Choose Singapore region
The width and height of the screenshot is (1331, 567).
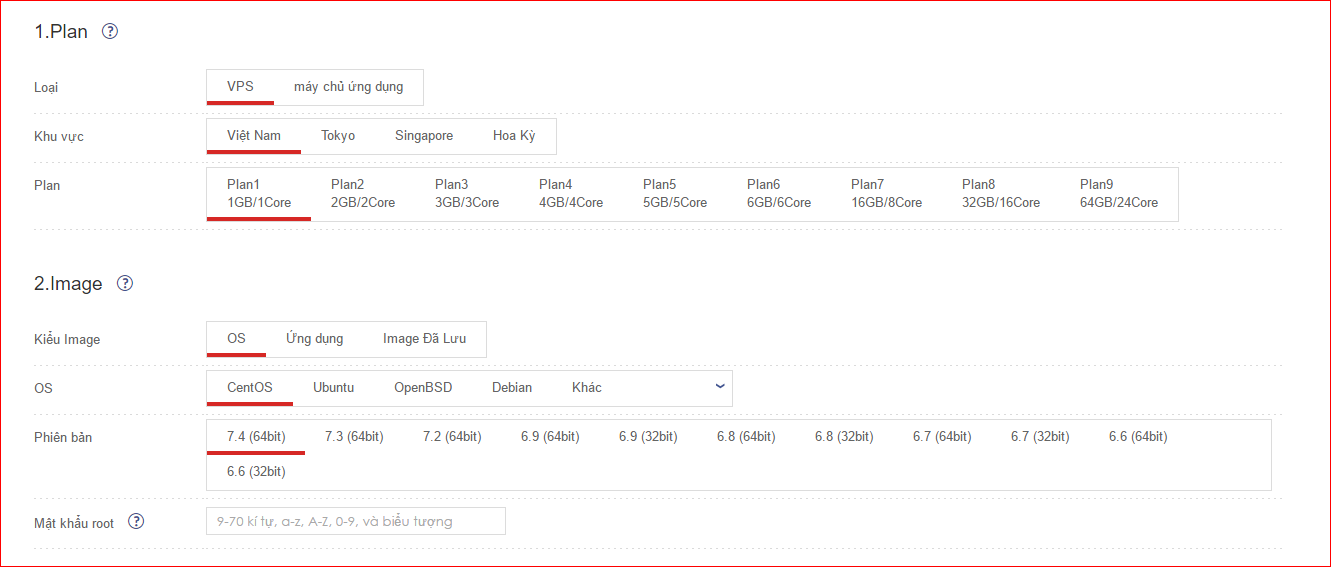pyautogui.click(x=424, y=136)
